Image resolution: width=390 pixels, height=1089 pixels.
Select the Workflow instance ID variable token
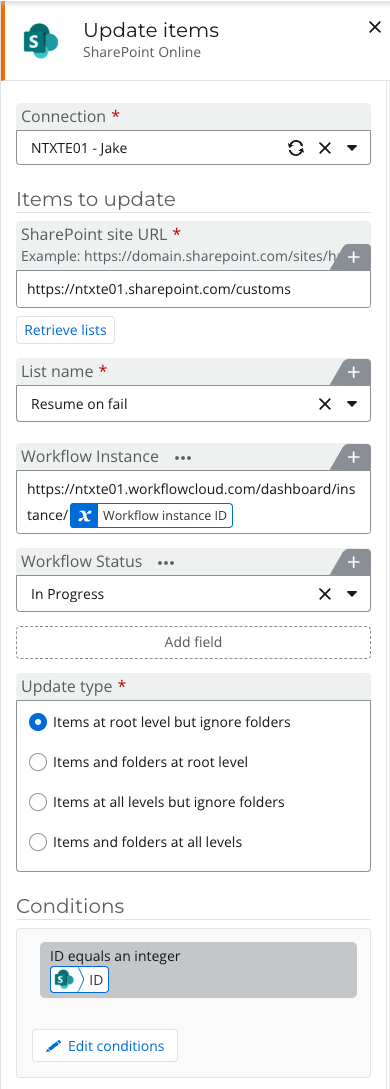(151, 516)
